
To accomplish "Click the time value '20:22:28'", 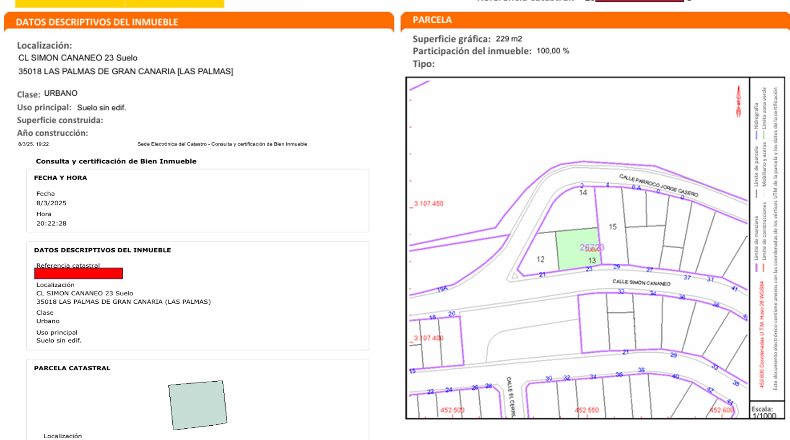I will [x=51, y=223].
